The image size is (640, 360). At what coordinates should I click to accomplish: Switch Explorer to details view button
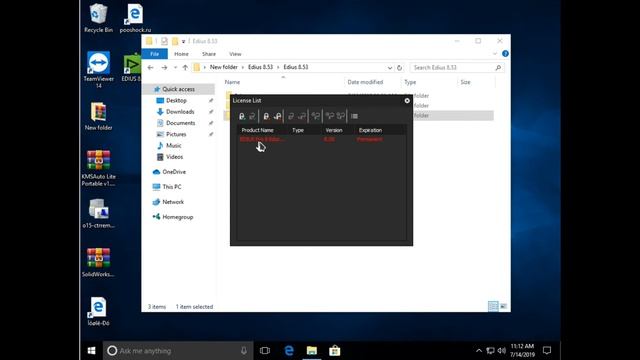coord(493,306)
